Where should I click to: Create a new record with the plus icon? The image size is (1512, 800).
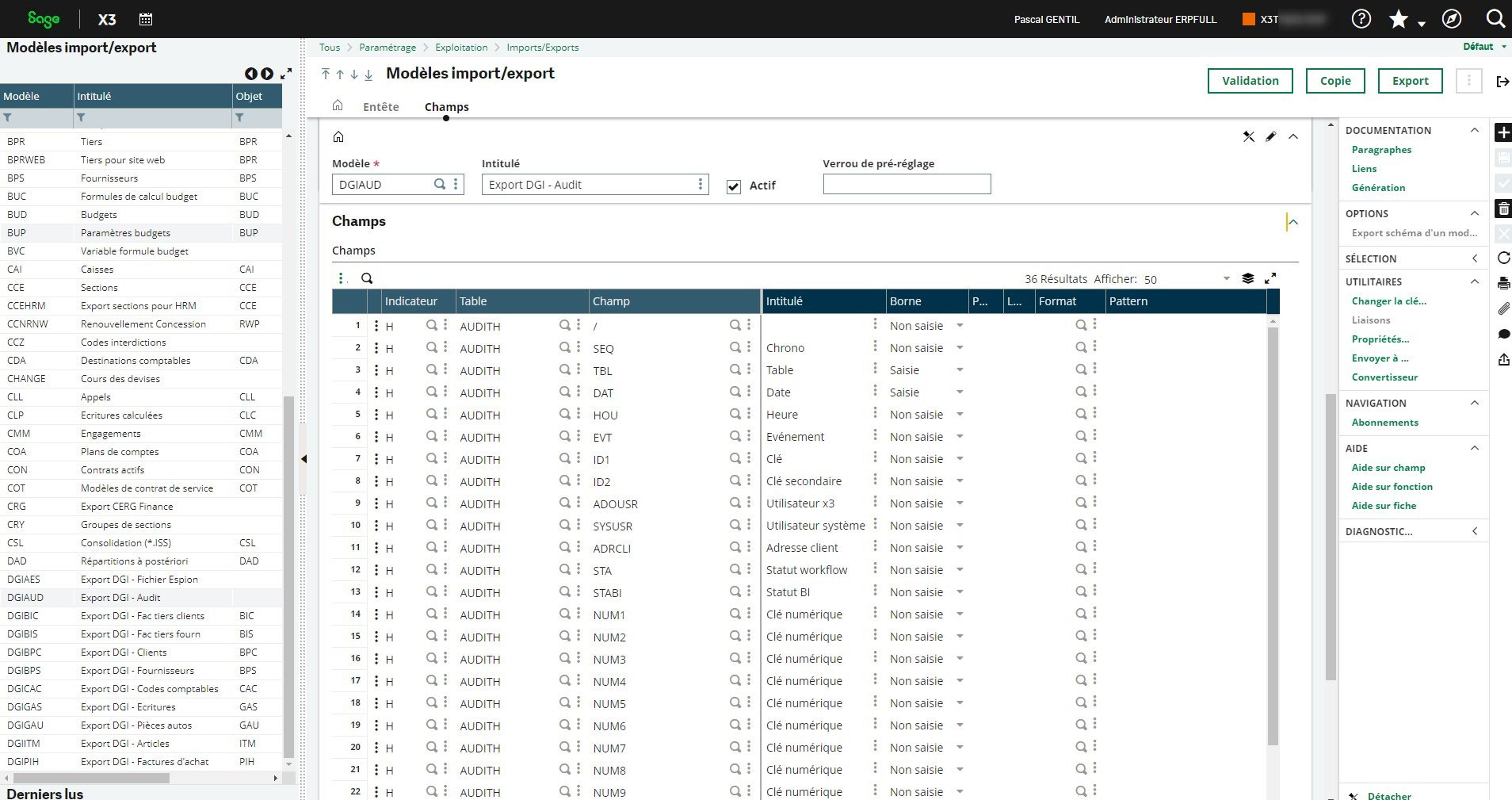1503,132
